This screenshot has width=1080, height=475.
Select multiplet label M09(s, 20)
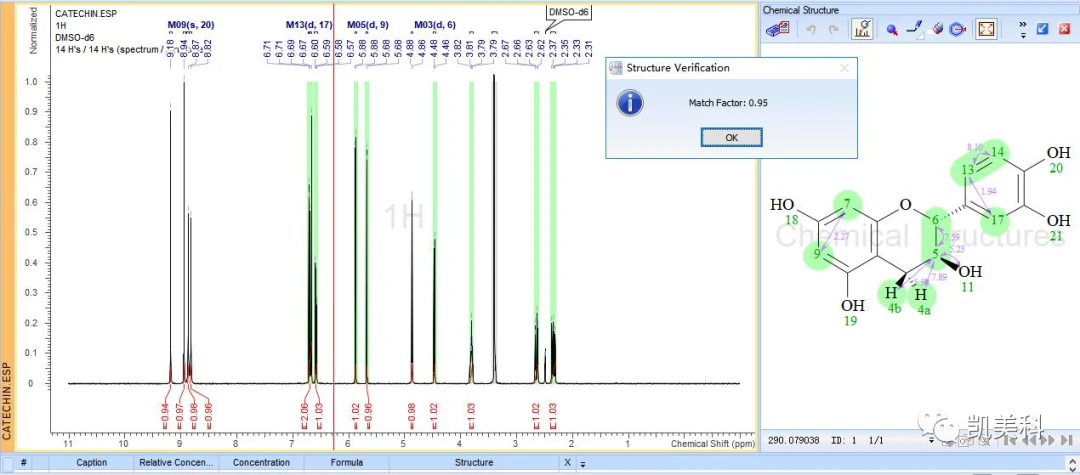point(191,25)
